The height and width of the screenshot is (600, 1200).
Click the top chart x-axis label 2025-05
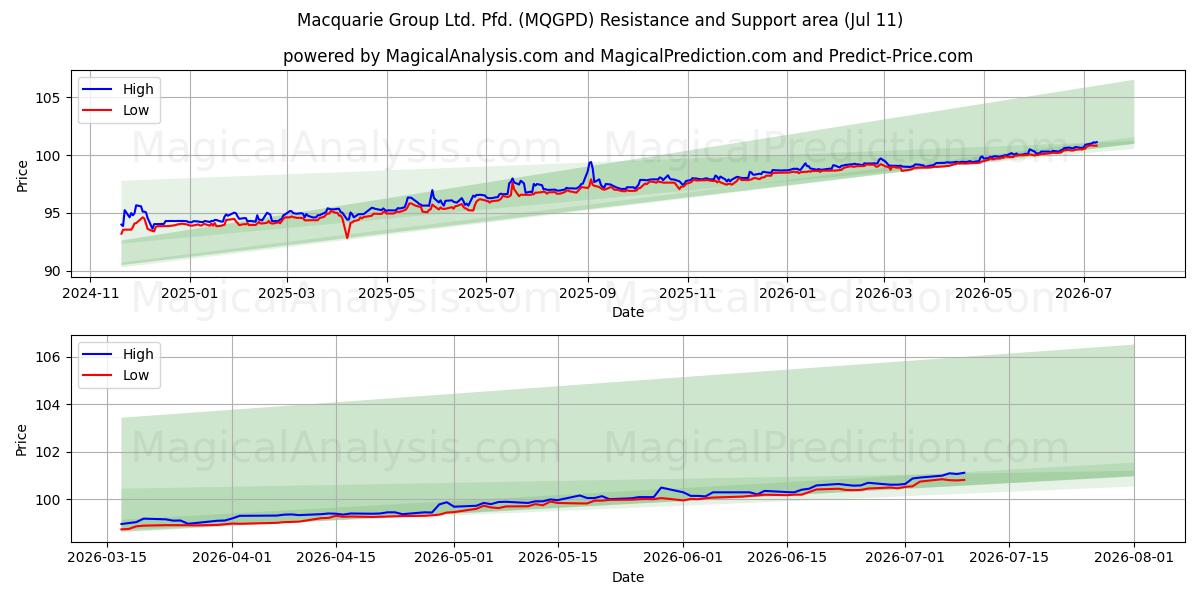click(386, 294)
